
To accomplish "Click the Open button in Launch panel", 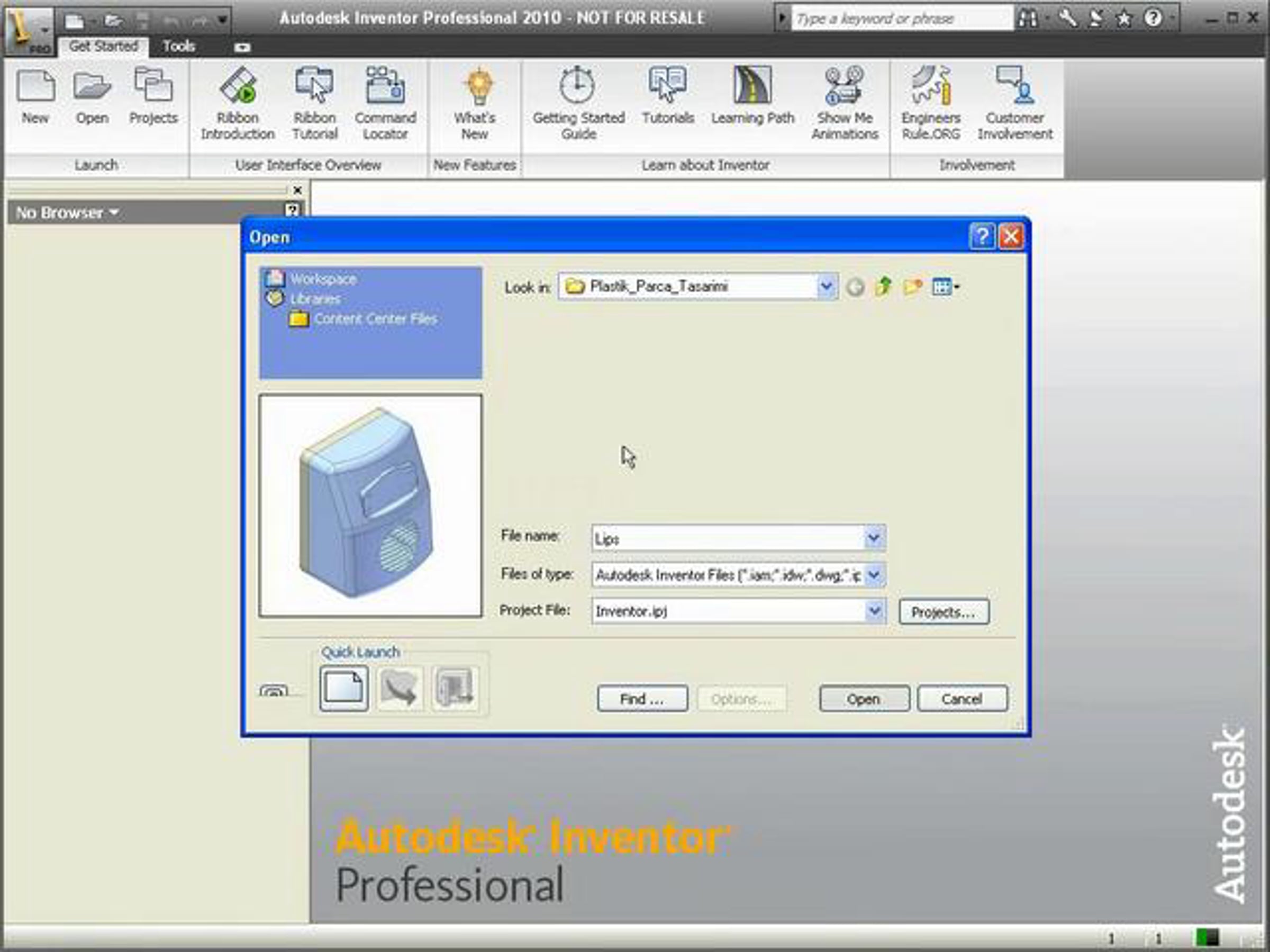I will click(x=92, y=96).
